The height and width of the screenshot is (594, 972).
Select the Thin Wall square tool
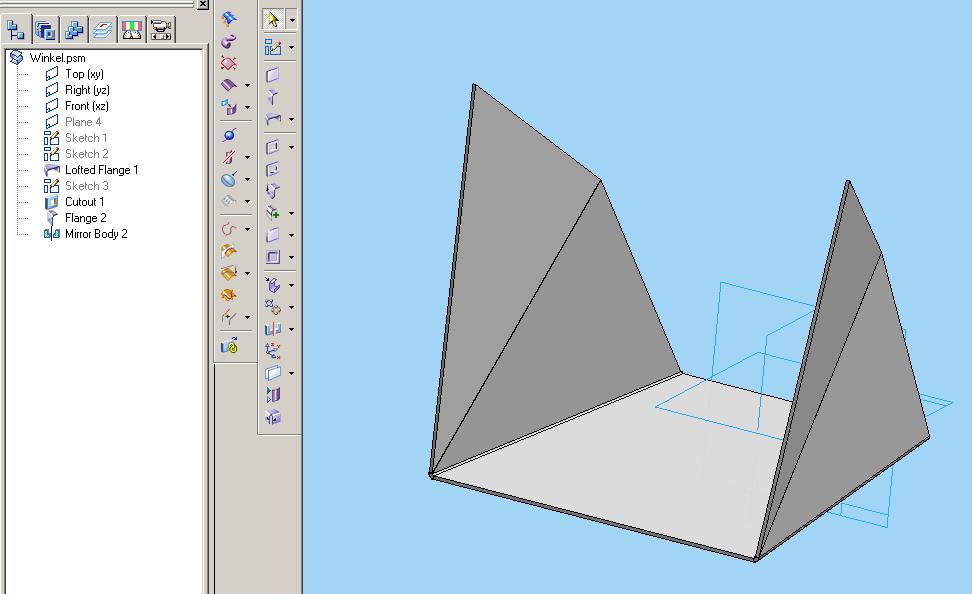[273, 257]
